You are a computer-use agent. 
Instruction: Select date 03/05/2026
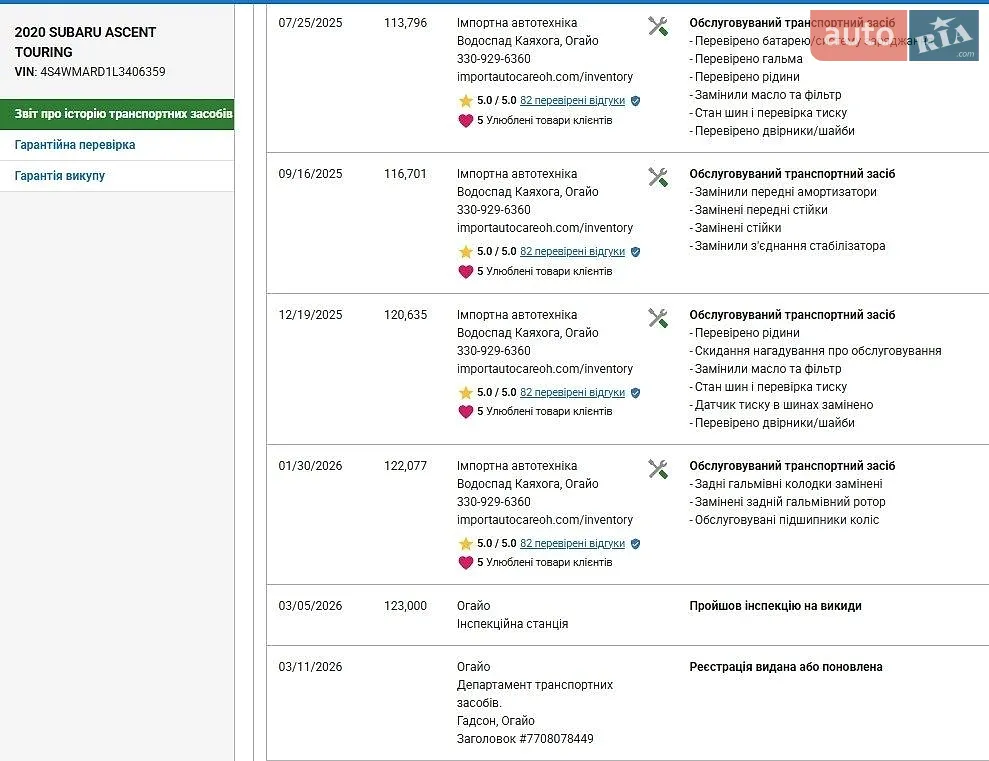pyautogui.click(x=310, y=606)
